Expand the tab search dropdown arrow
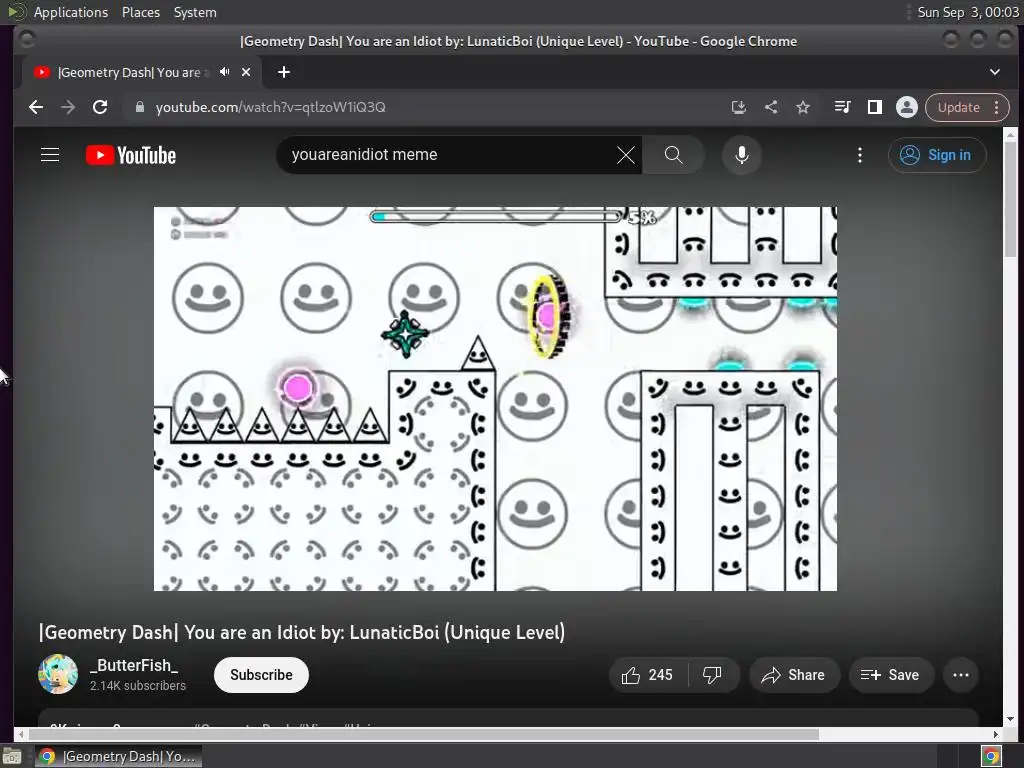Image resolution: width=1024 pixels, height=768 pixels. (x=995, y=72)
